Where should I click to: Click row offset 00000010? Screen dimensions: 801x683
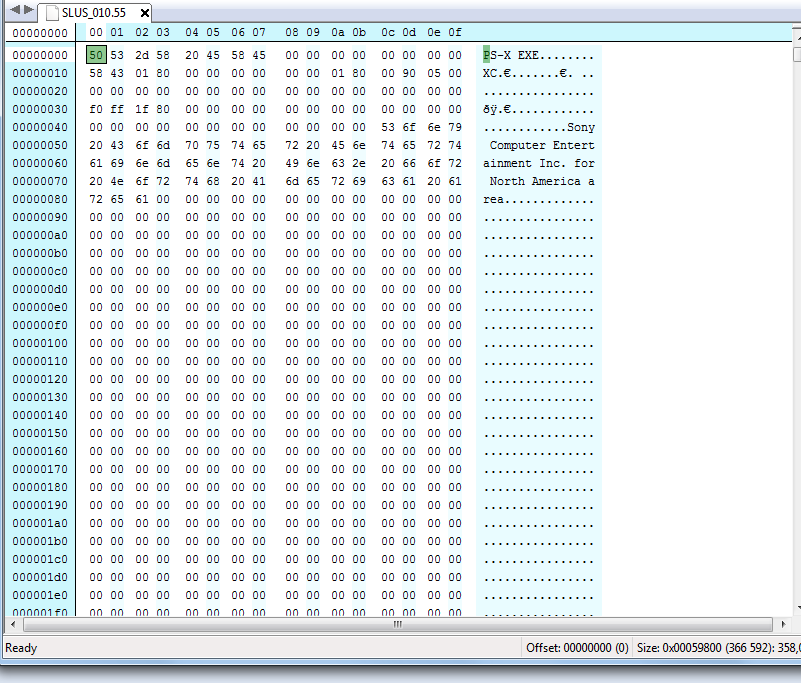point(40,74)
